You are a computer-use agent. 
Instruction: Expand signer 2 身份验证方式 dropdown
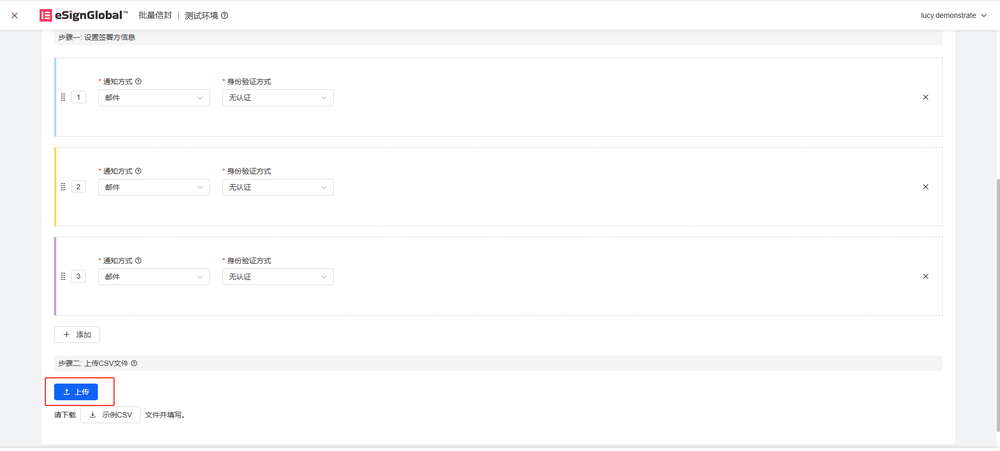coord(277,187)
